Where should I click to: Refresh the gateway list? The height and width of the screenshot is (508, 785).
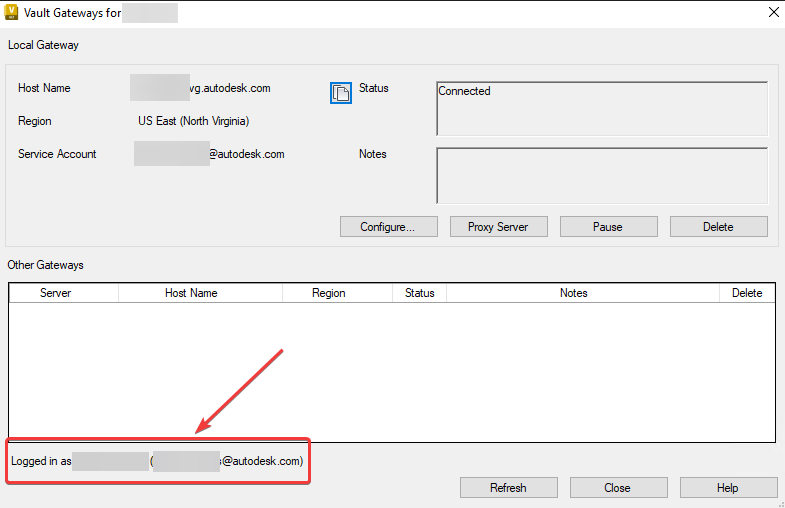pyautogui.click(x=509, y=487)
